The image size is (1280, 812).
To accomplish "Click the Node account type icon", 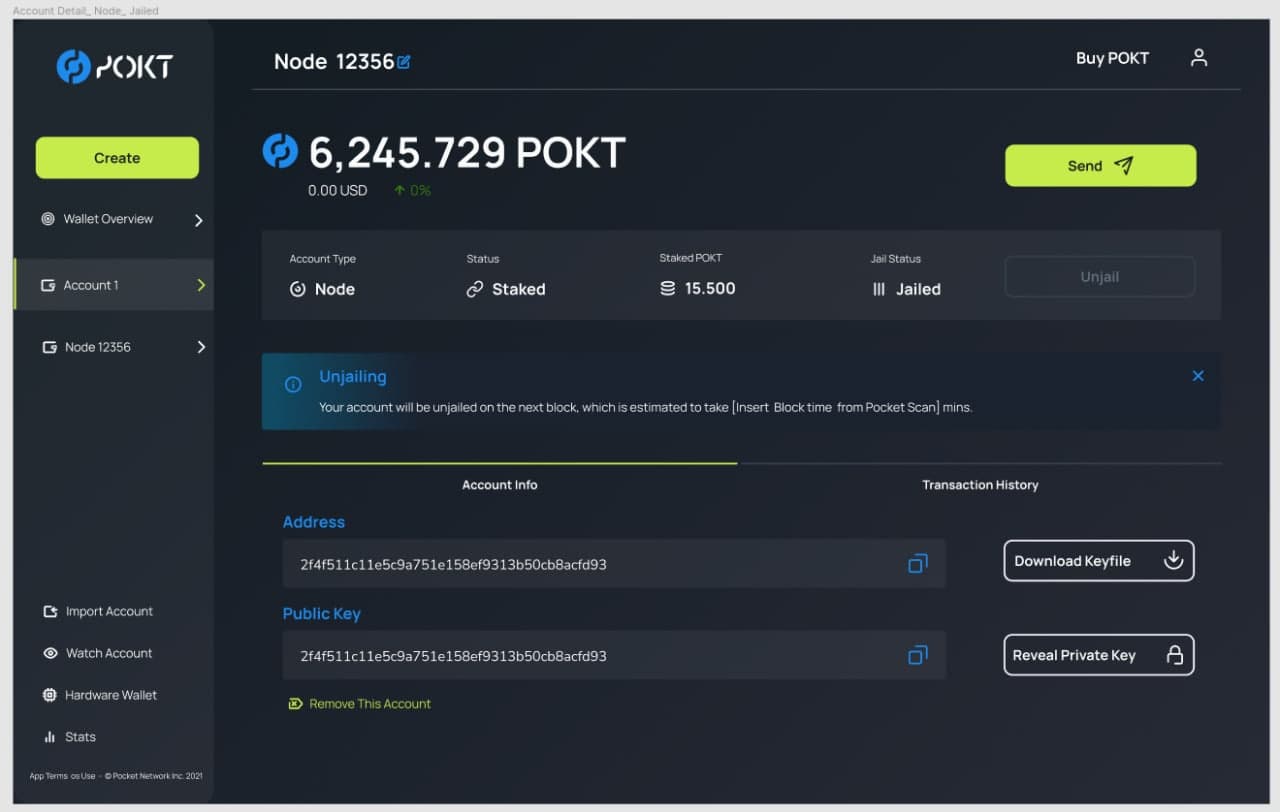I will (x=297, y=289).
